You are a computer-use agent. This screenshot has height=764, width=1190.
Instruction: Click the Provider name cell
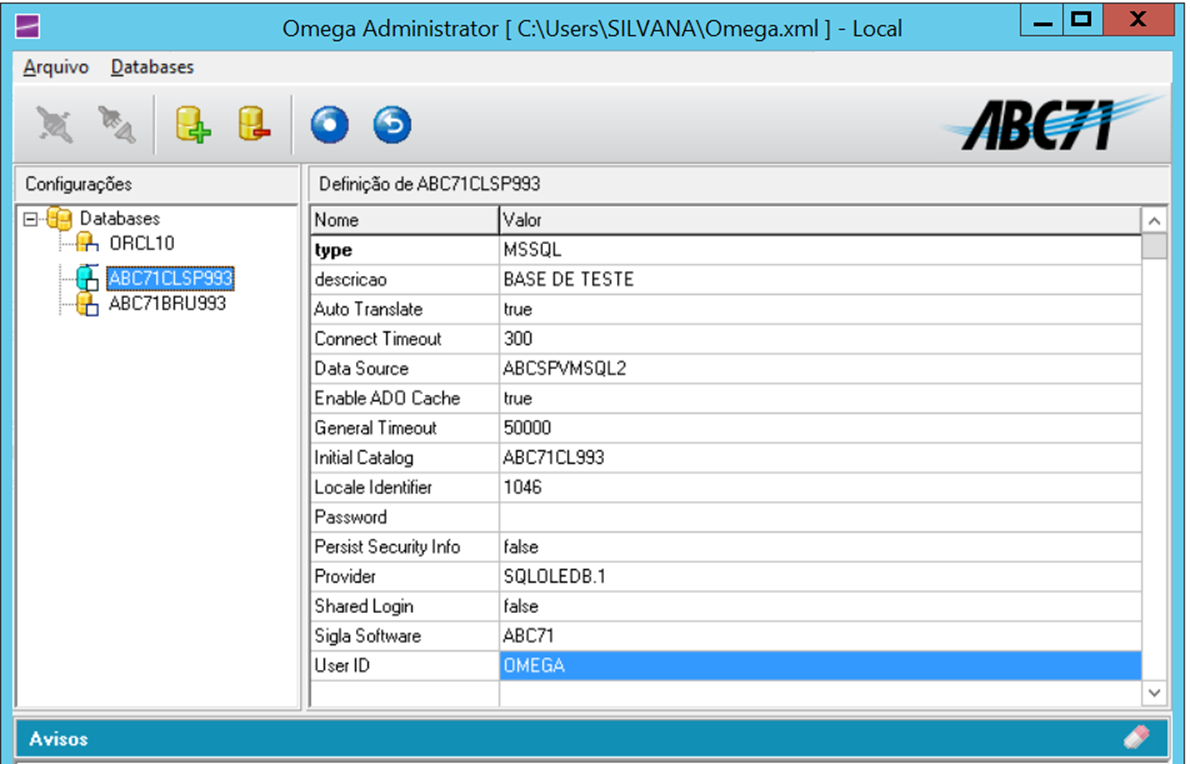(405, 576)
